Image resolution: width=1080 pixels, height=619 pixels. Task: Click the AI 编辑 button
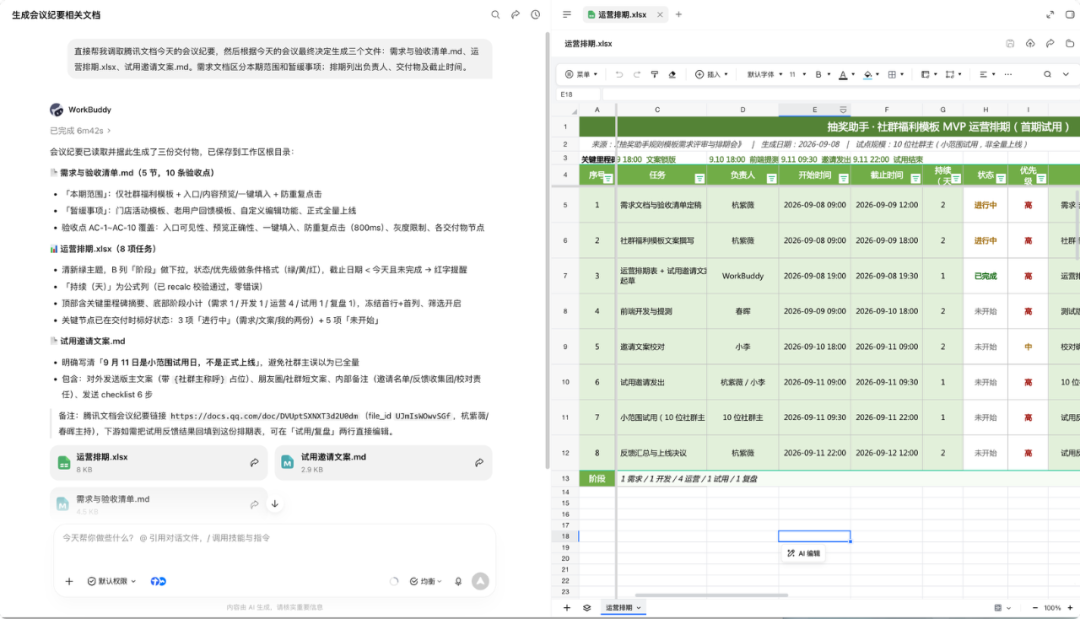coord(804,553)
